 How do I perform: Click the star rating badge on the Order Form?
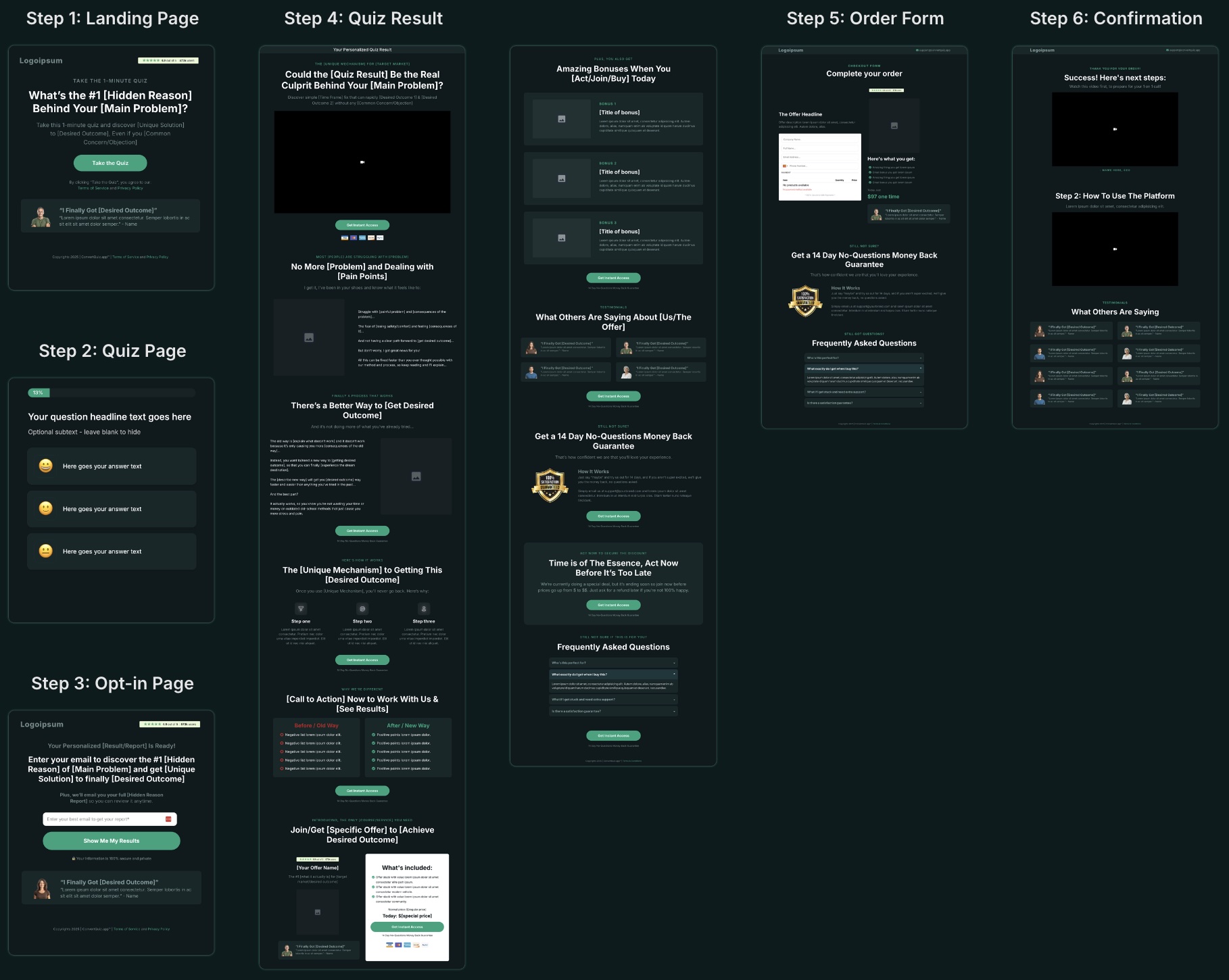[886, 90]
